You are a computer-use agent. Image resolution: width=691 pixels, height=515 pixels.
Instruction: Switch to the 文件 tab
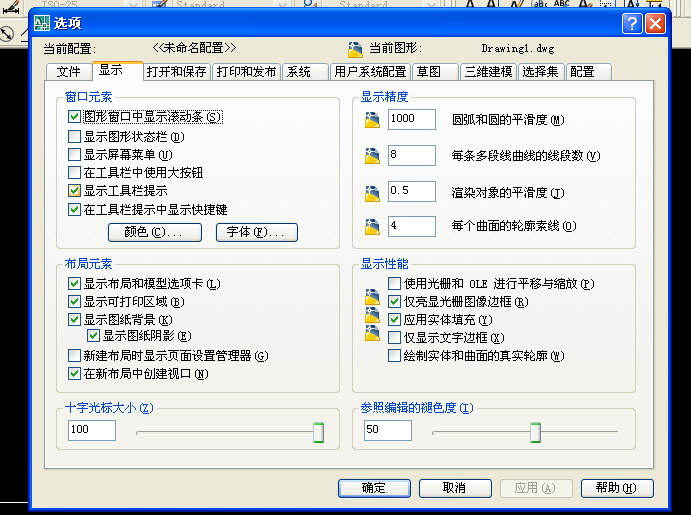click(x=69, y=72)
